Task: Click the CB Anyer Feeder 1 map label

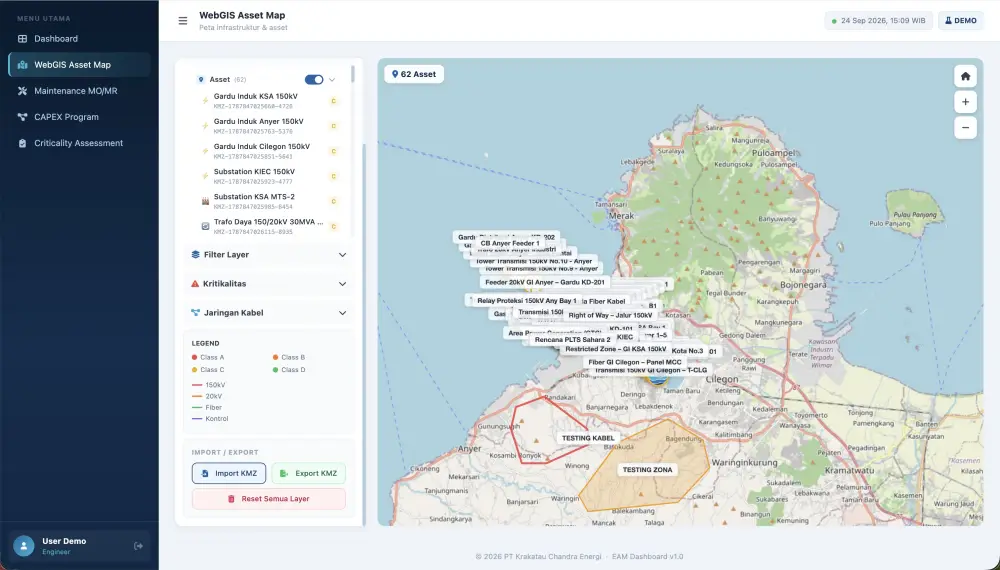Action: [510, 244]
